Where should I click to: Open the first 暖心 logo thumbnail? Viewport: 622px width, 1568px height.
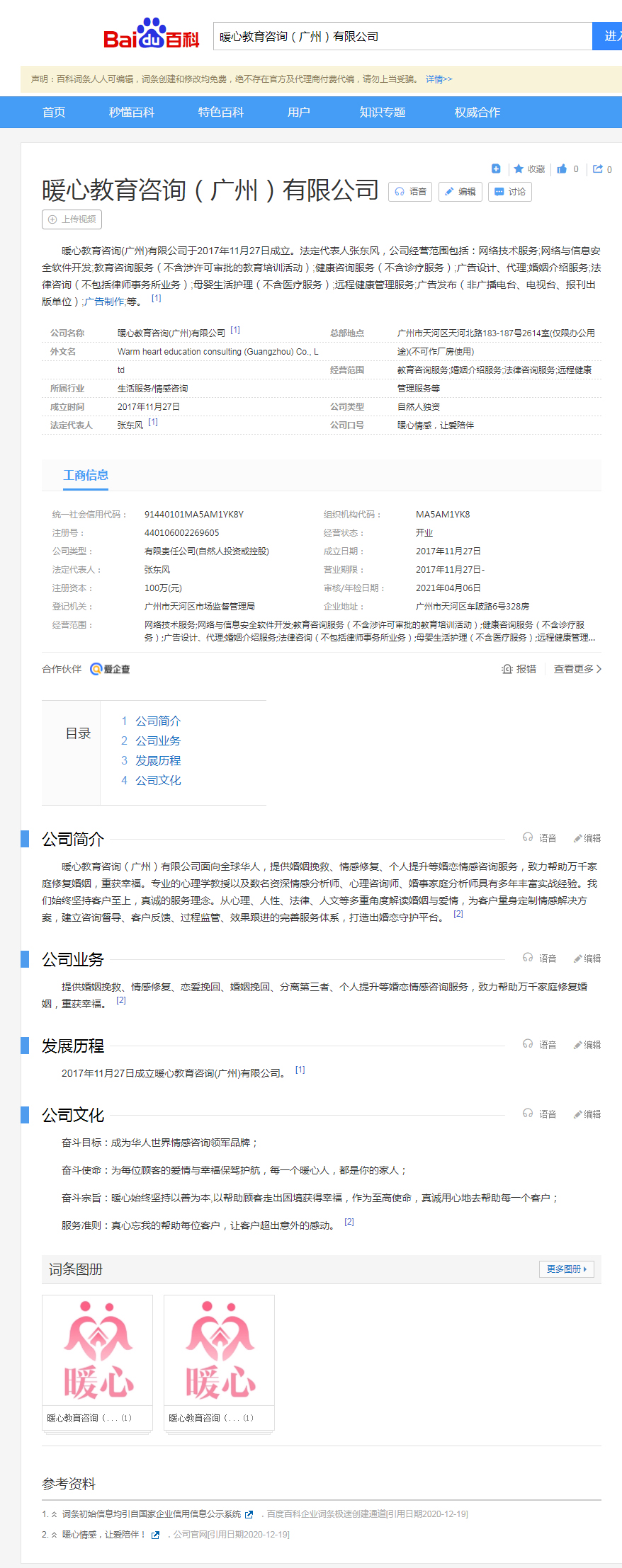point(98,1351)
